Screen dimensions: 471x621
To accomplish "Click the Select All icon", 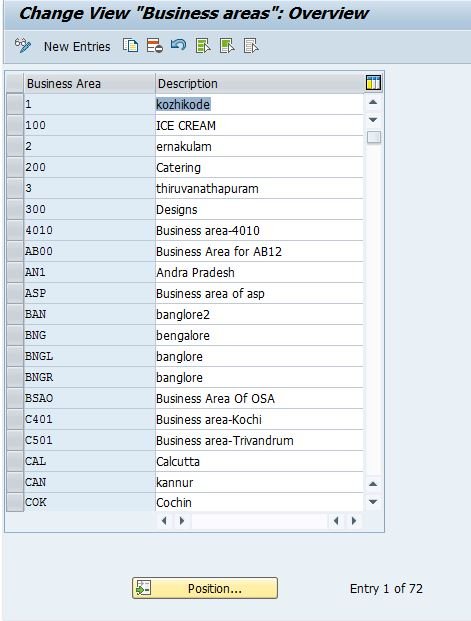I will pyautogui.click(x=203, y=46).
